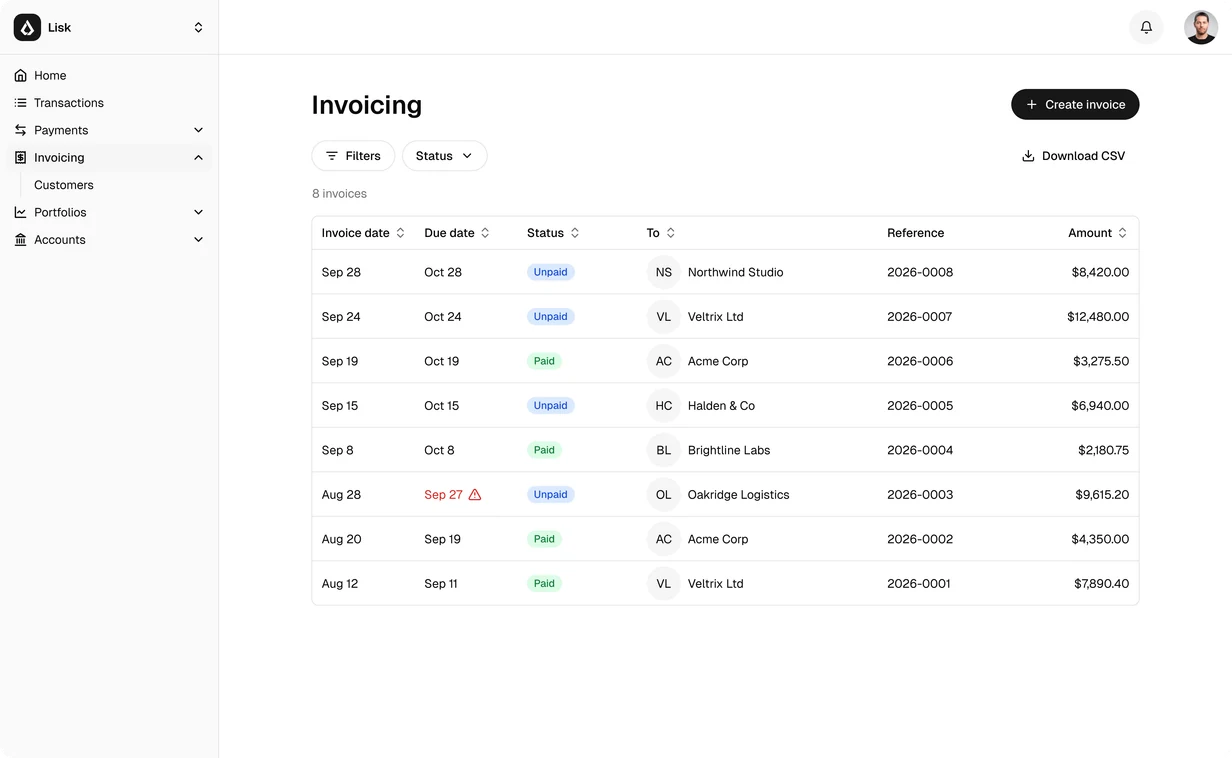This screenshot has width=1232, height=758.
Task: Click reference 2026-0008
Action: 920,272
